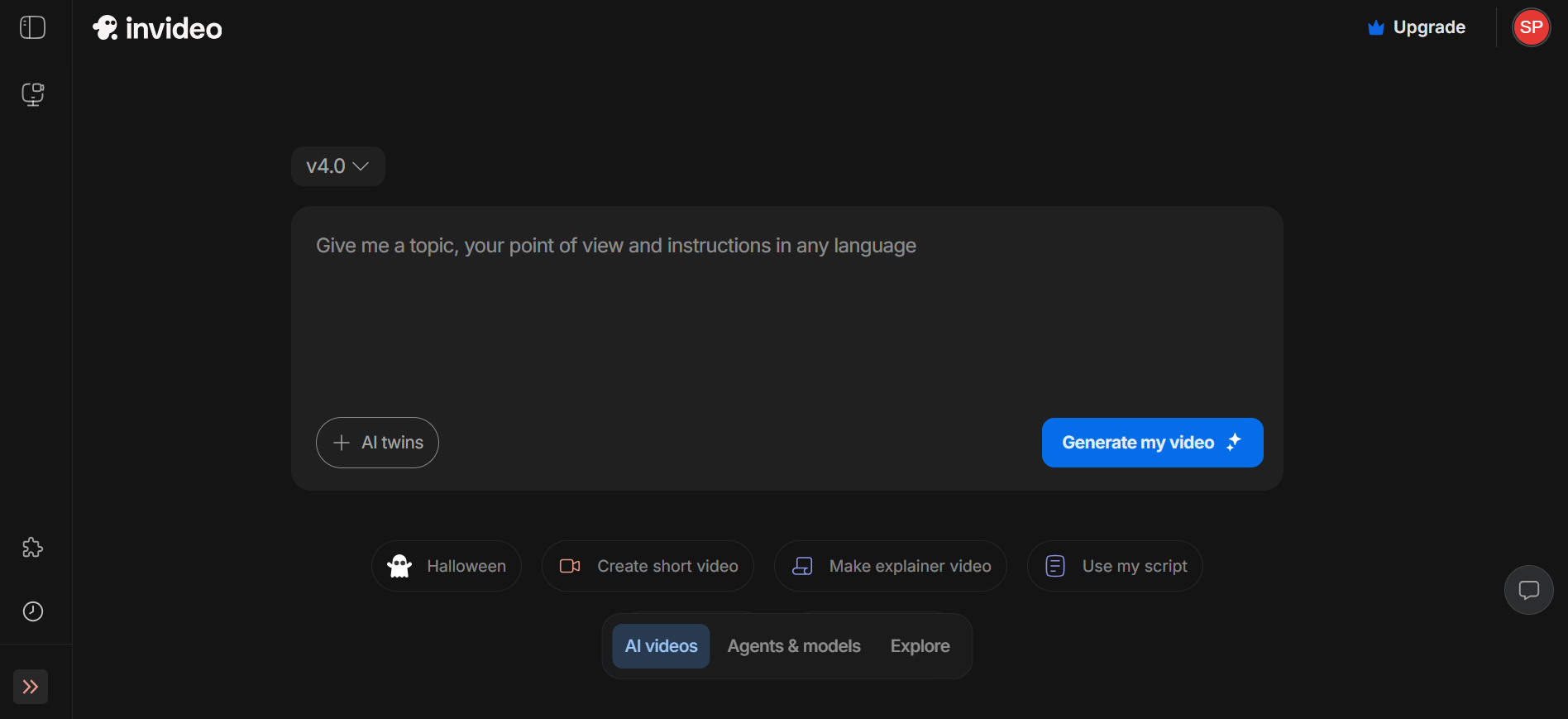
Task: Click the invideo logo
Action: [x=157, y=28]
